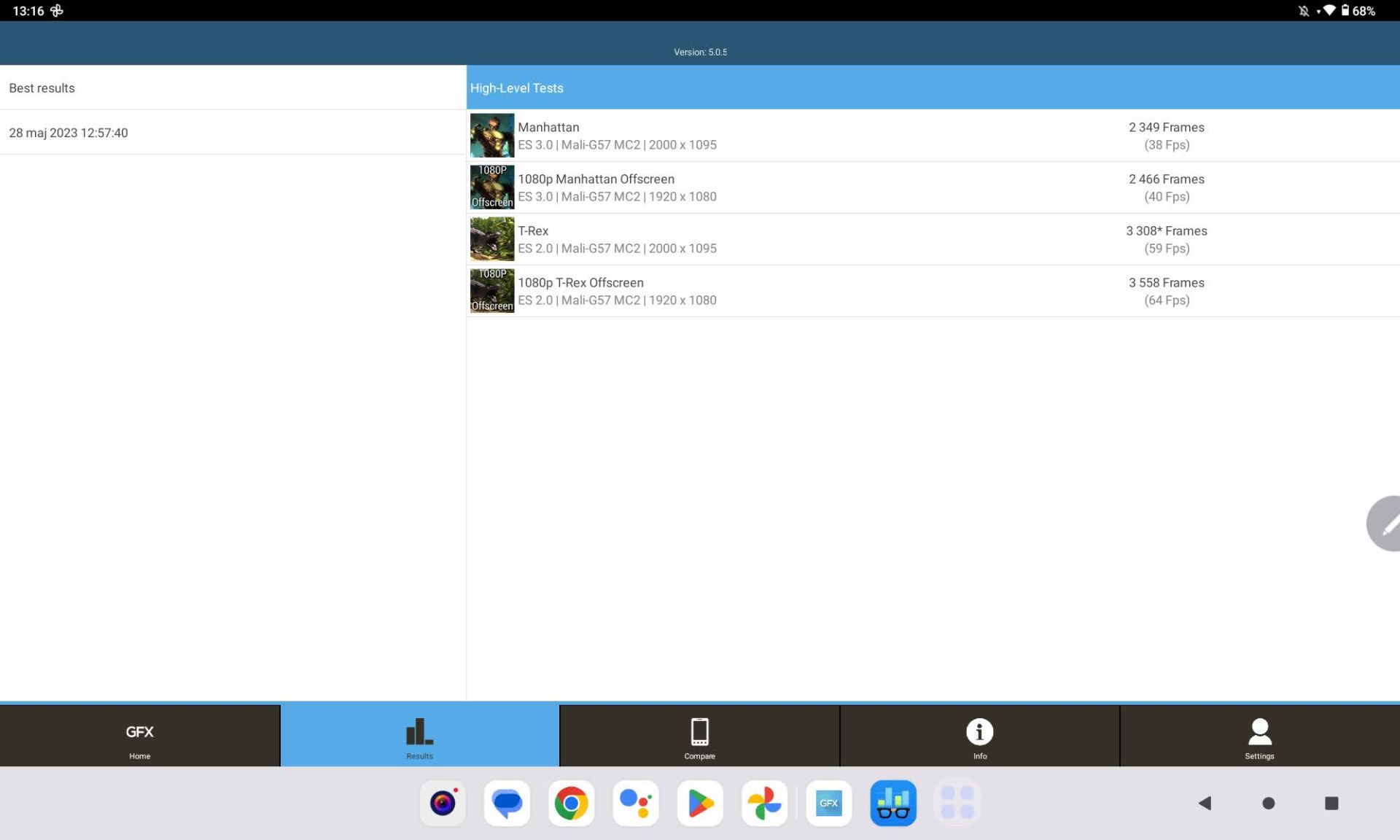The height and width of the screenshot is (840, 1400).
Task: Open the GFX Home tab
Action: click(139, 736)
